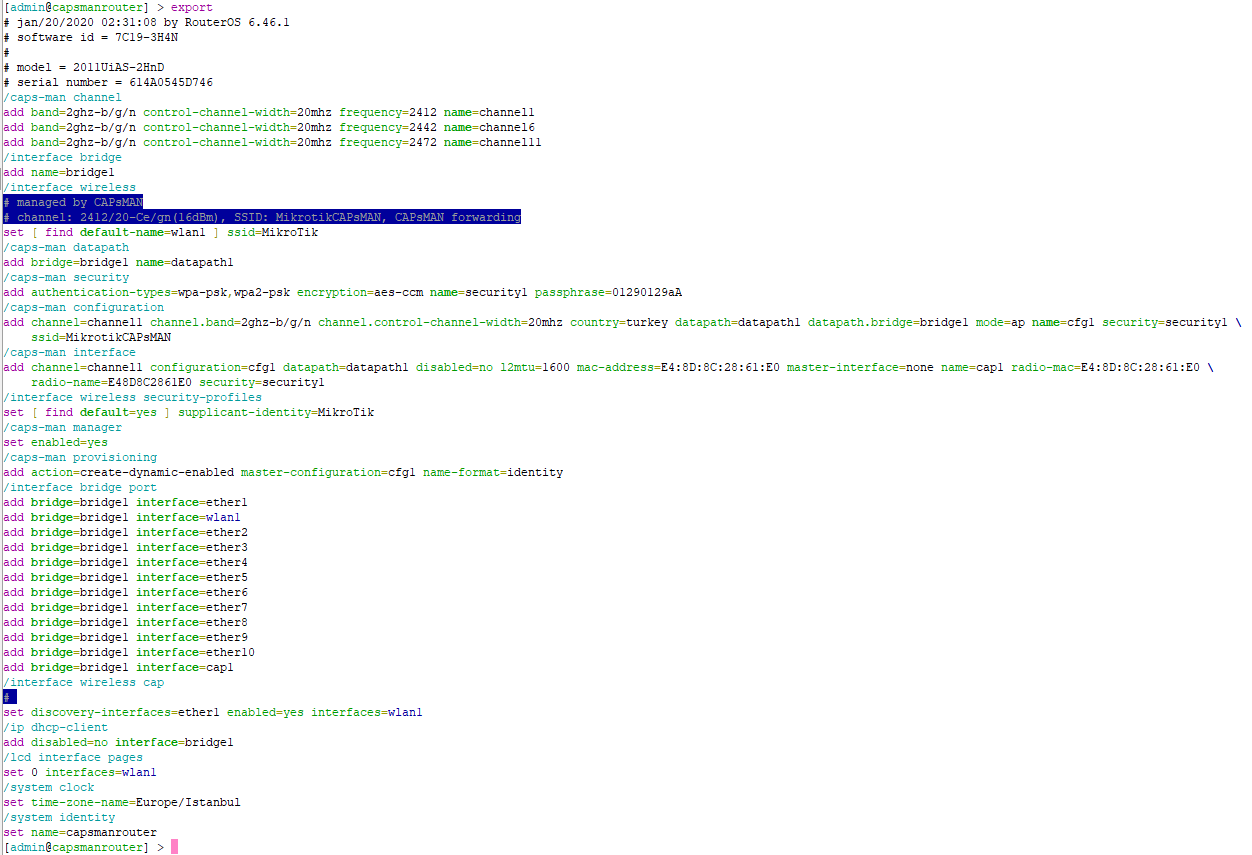
Task: Click the '/caps-man provisioning' line
Action: click(x=80, y=457)
